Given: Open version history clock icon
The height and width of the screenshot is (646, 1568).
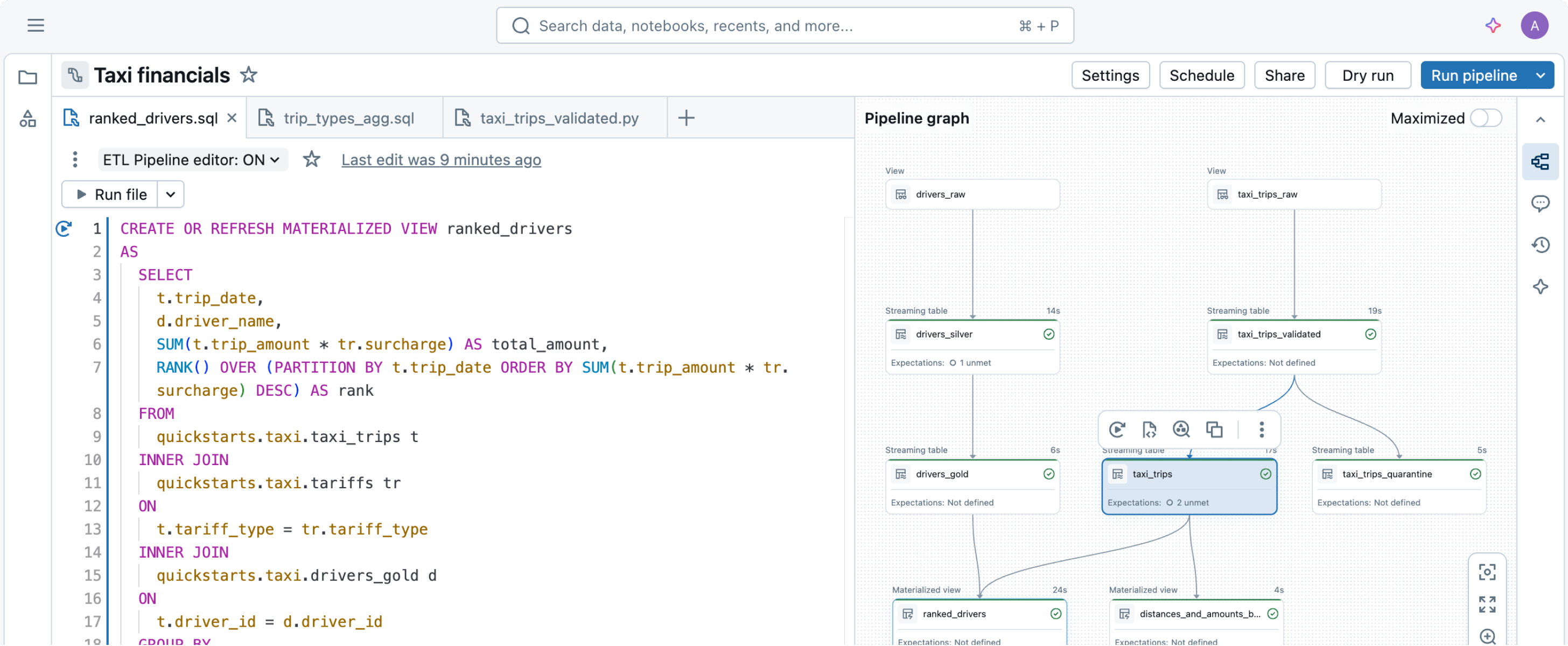Looking at the screenshot, I should click(x=1540, y=245).
